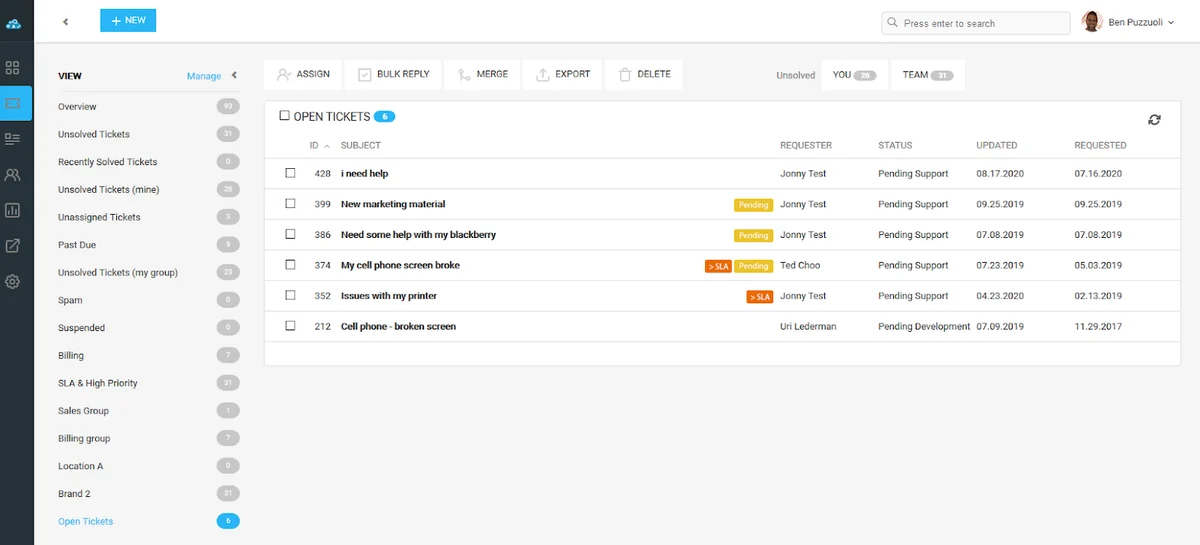Click the search input field
Viewport: 1200px width, 545px height.
(976, 23)
